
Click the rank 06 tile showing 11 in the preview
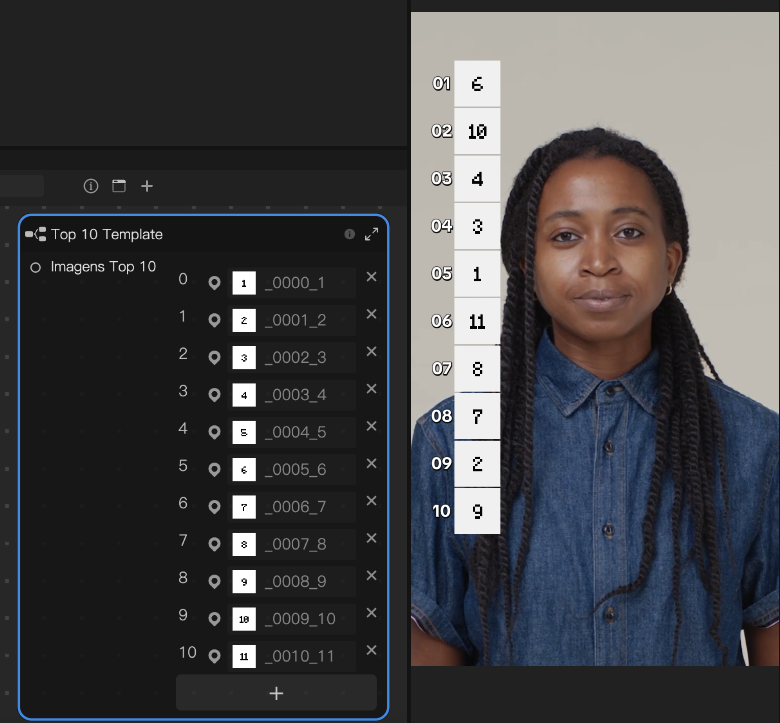(477, 321)
